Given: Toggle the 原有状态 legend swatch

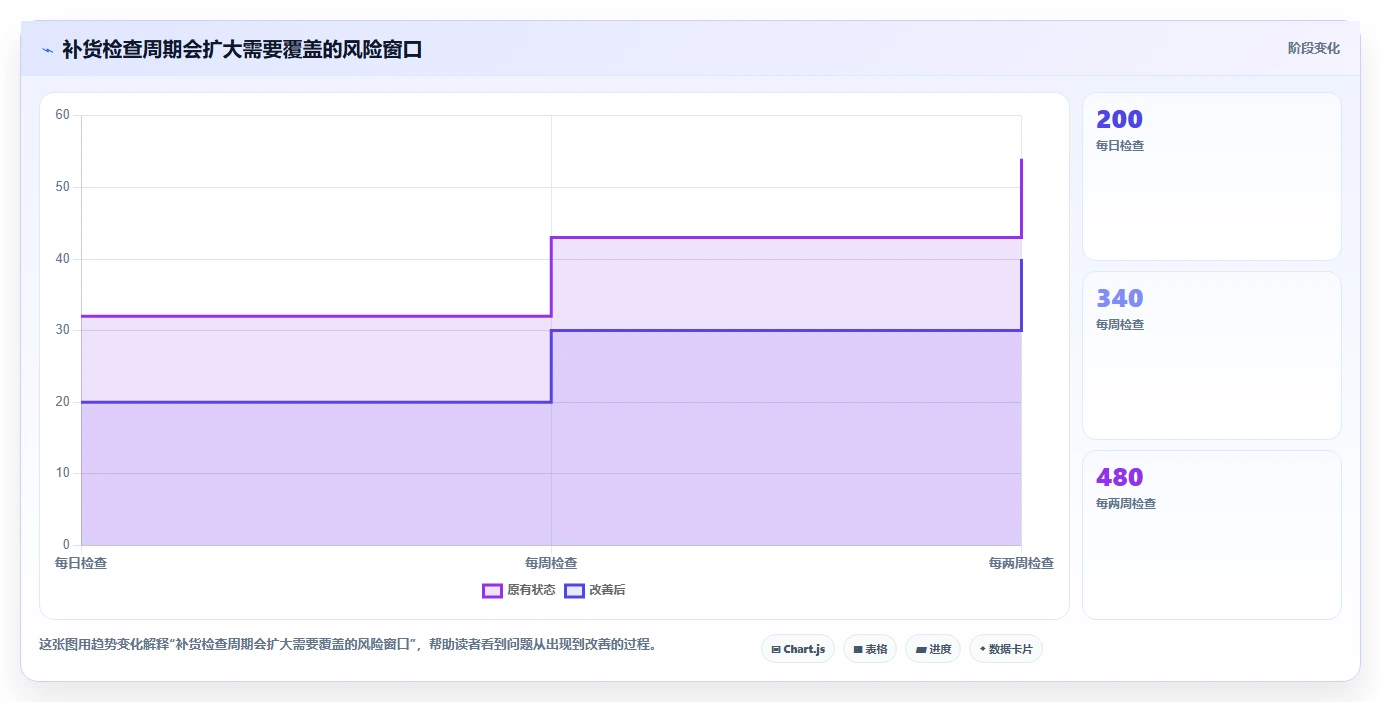Looking at the screenshot, I should pyautogui.click(x=492, y=590).
